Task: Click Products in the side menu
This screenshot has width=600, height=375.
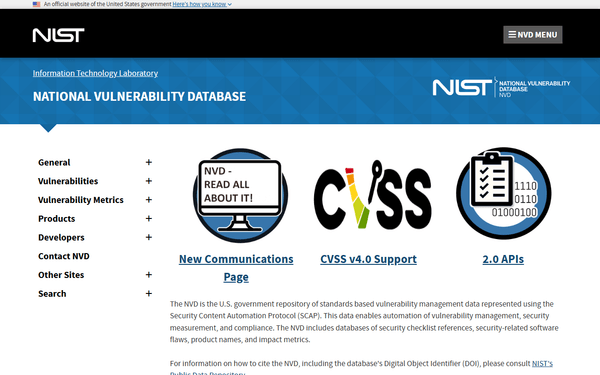Action: [x=57, y=218]
